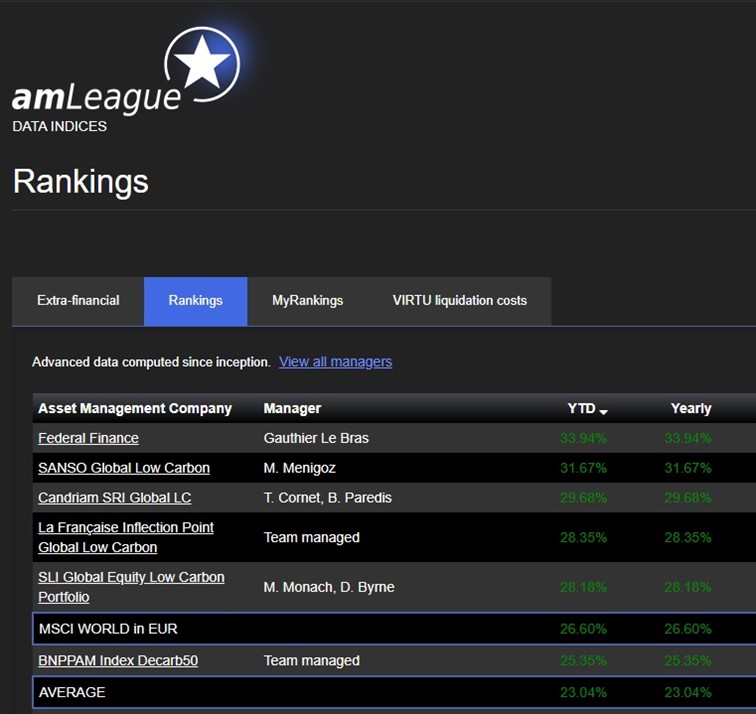The height and width of the screenshot is (714, 756).
Task: Click Federal Finance YTD value 33.94%
Action: coord(583,438)
